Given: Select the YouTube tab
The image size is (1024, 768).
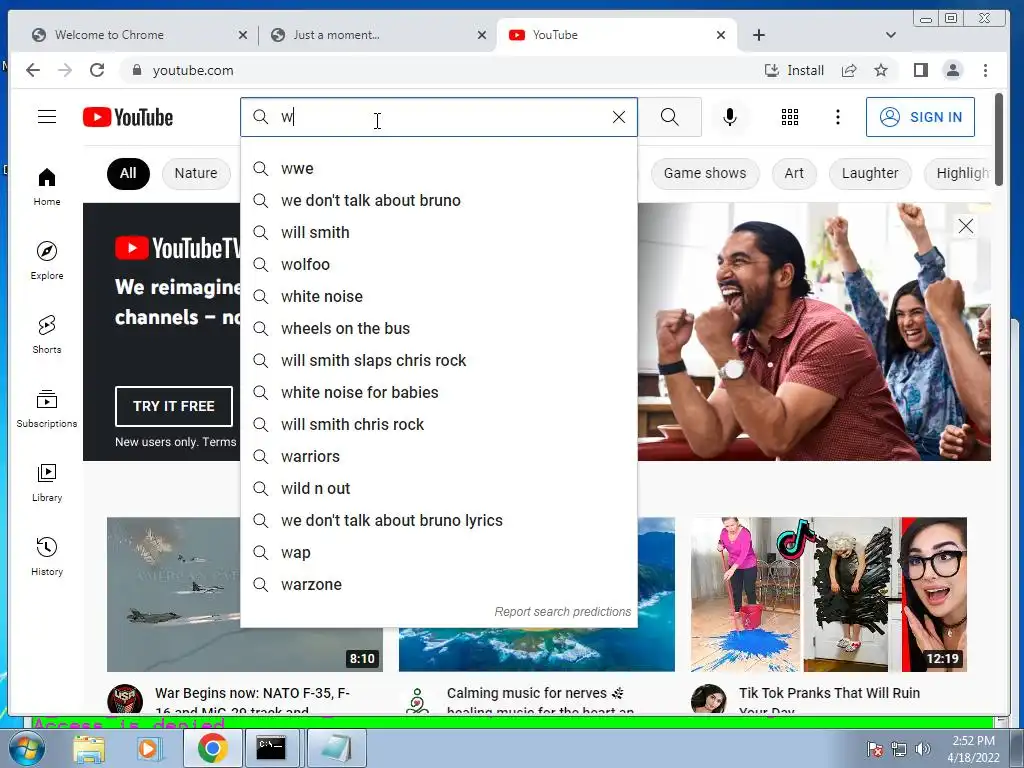Looking at the screenshot, I should click(616, 35).
